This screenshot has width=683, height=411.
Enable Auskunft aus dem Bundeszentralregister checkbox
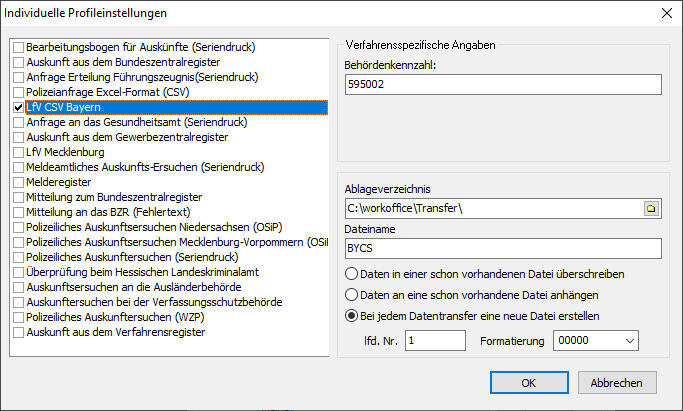point(19,62)
